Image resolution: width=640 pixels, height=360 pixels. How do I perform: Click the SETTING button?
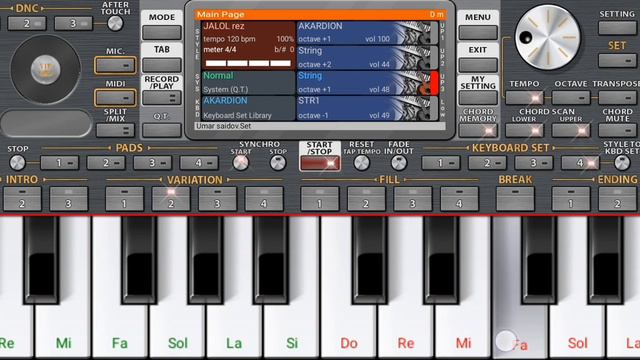pyautogui.click(x=618, y=28)
